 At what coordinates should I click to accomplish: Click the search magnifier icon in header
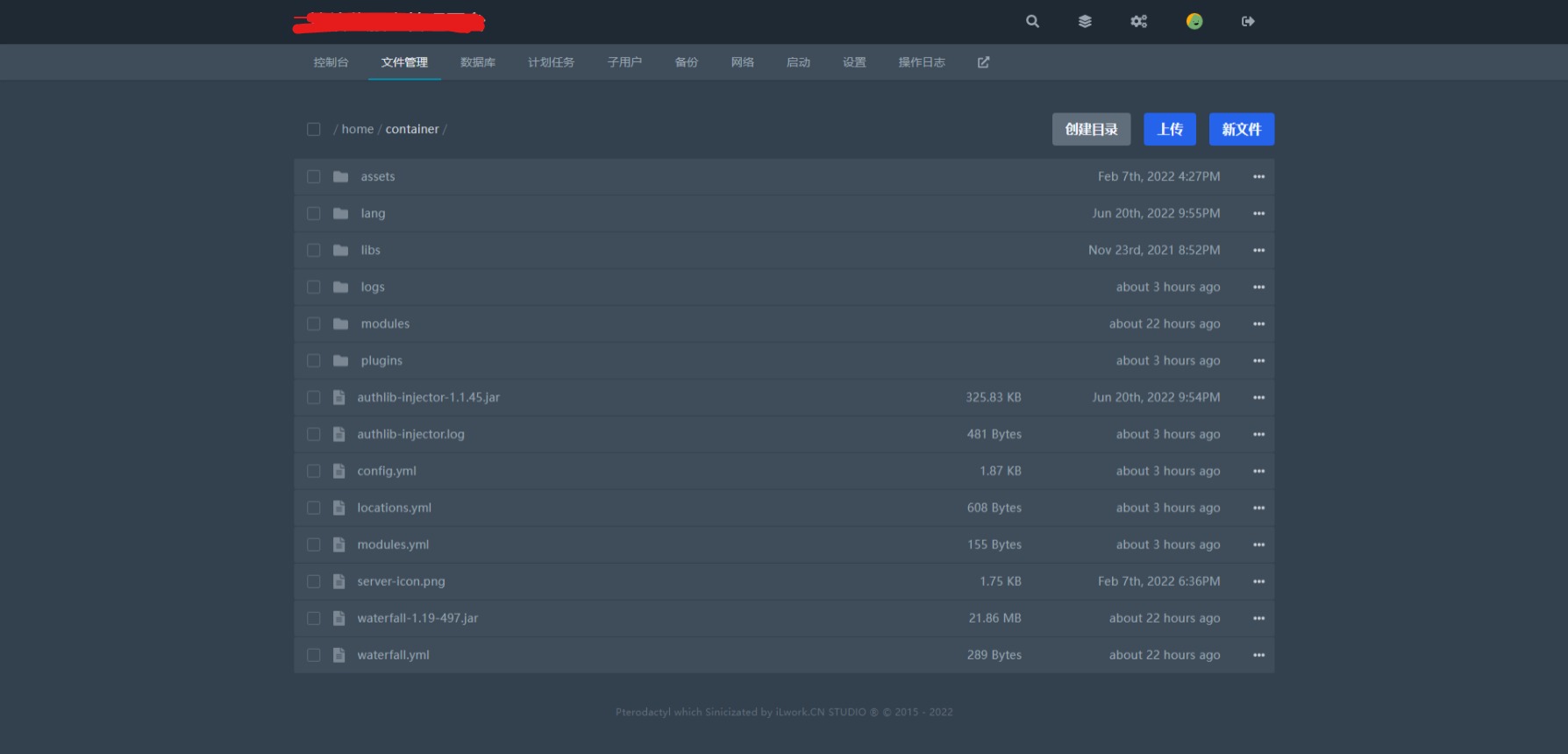(x=1032, y=21)
